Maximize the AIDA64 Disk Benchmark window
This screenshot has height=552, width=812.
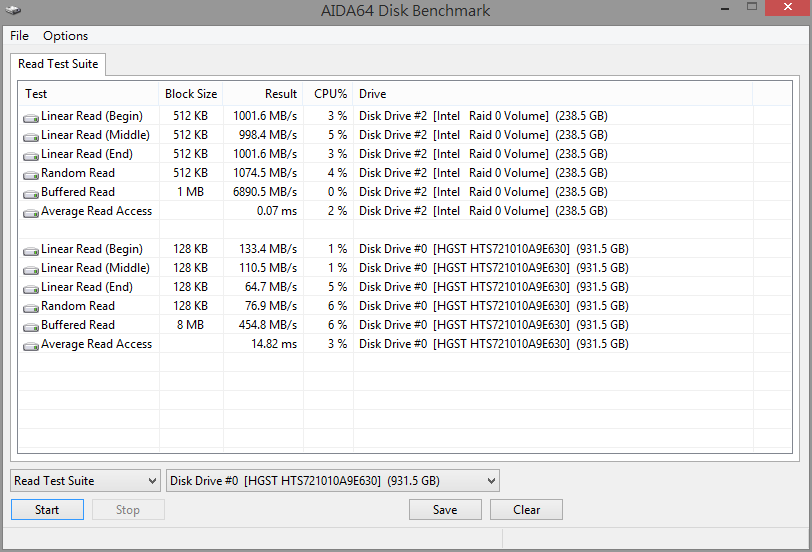coord(752,7)
